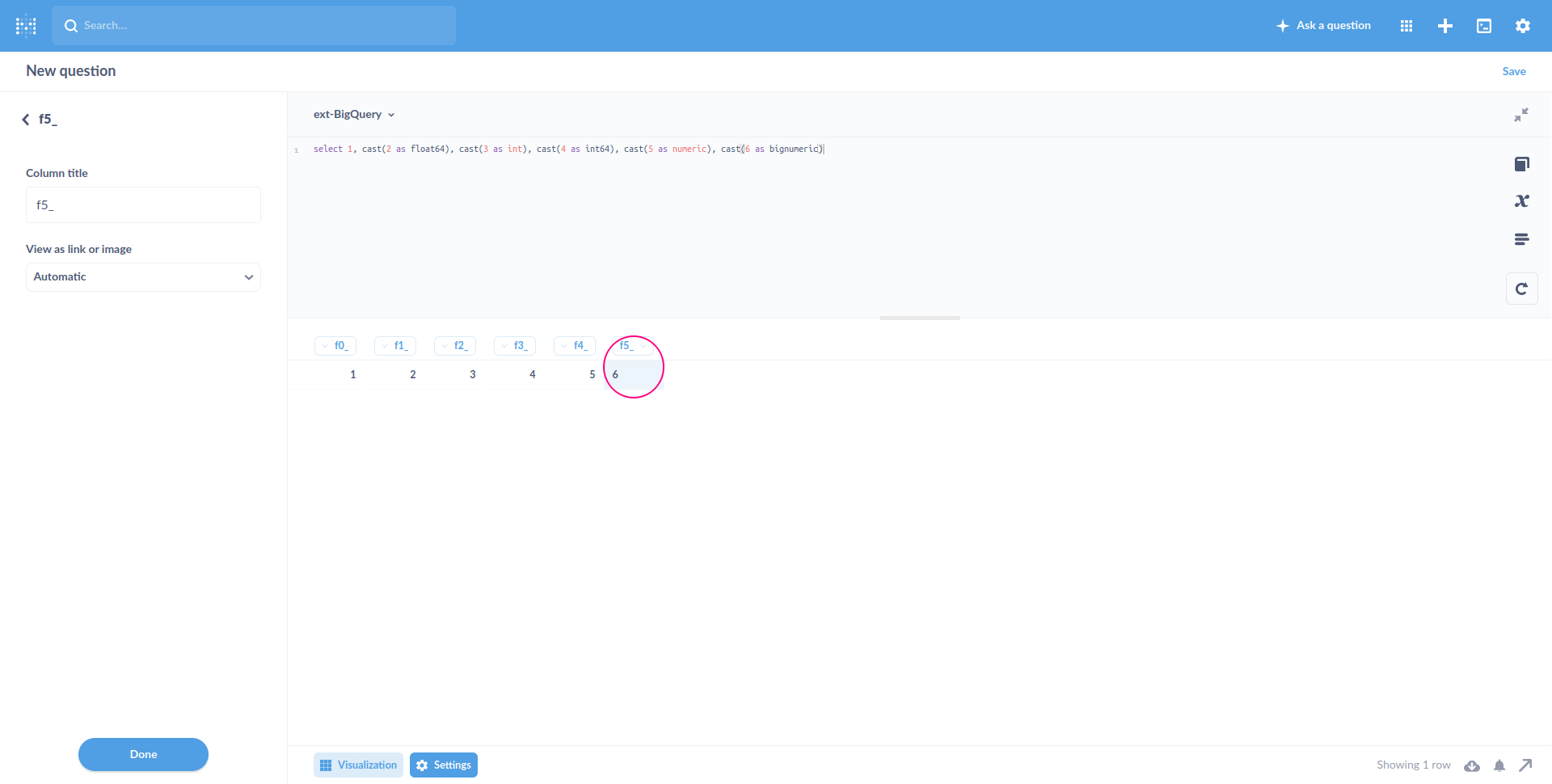This screenshot has height=784, width=1552.
Task: Click inside the Column title field
Action: click(x=143, y=204)
